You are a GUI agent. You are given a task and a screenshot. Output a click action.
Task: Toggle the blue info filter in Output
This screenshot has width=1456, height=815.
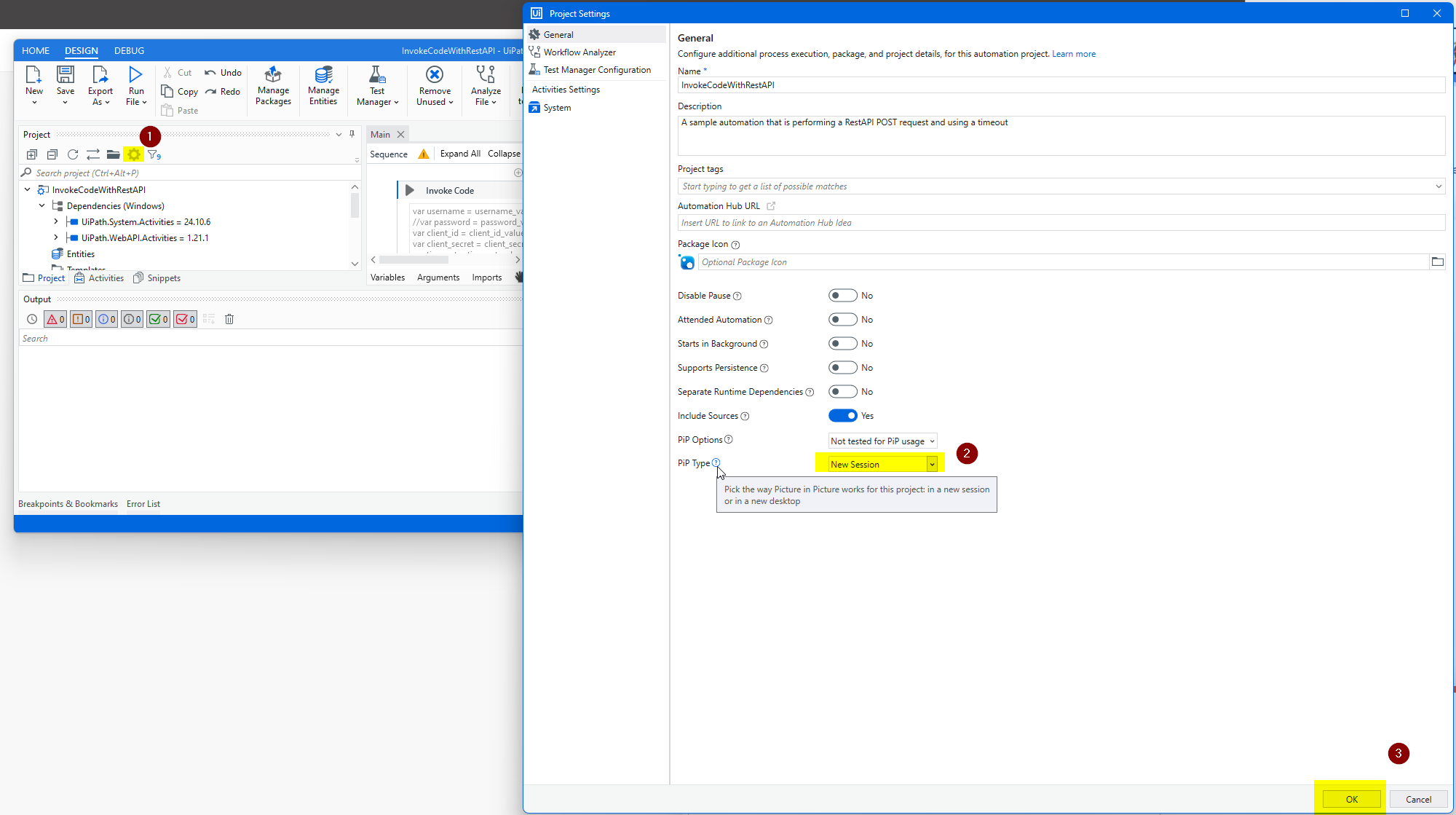[x=106, y=319]
